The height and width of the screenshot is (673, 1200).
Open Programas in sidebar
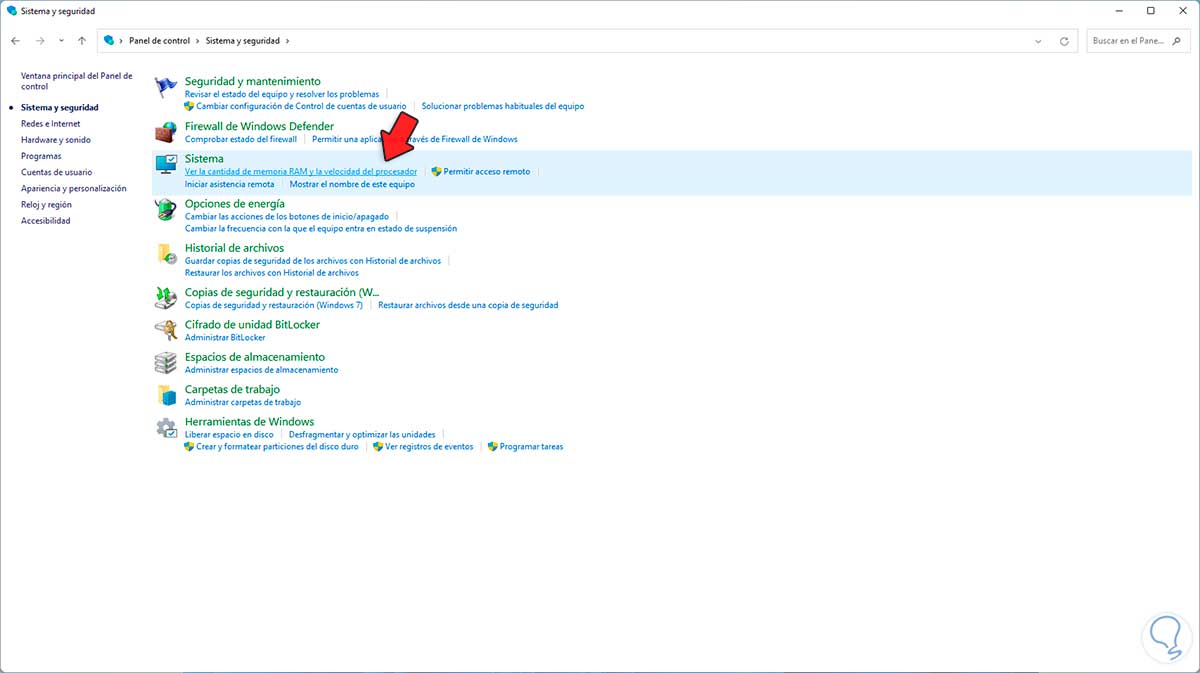[41, 156]
